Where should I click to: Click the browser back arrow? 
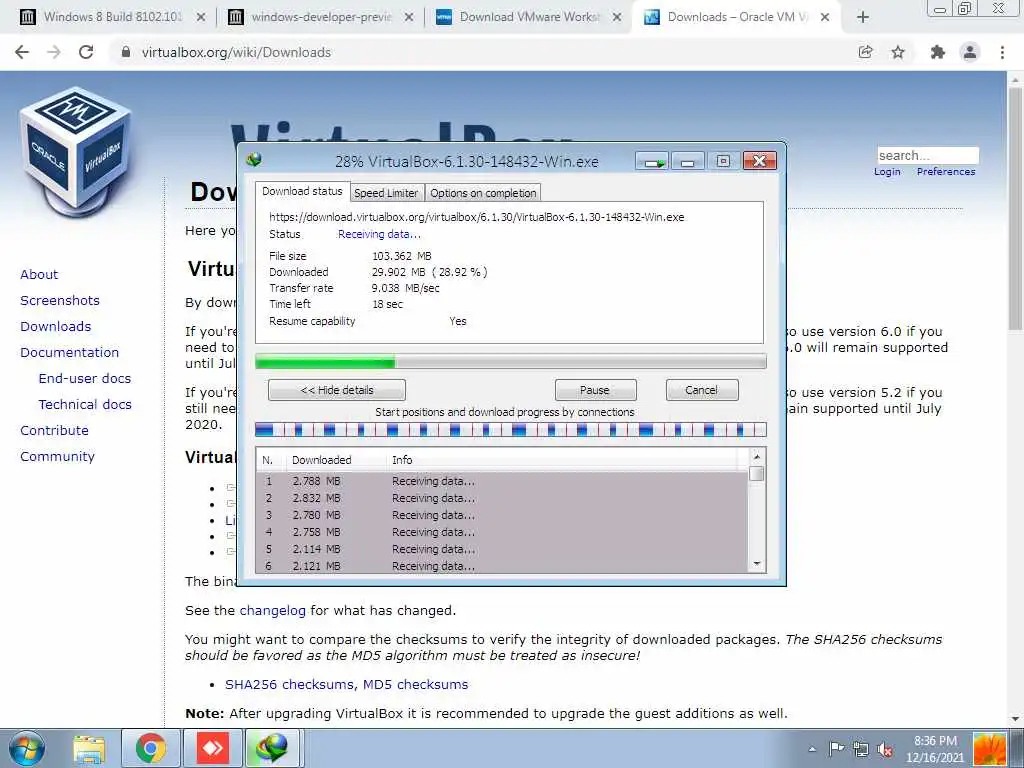(22, 52)
